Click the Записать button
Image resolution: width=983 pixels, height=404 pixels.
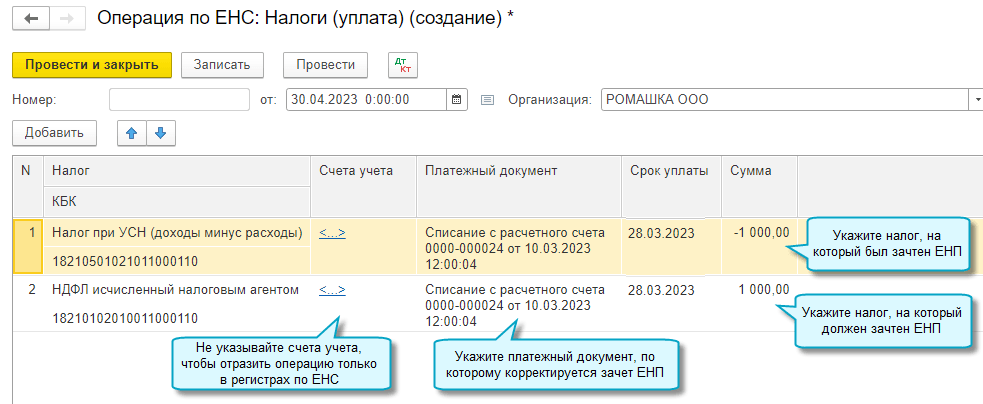point(222,65)
